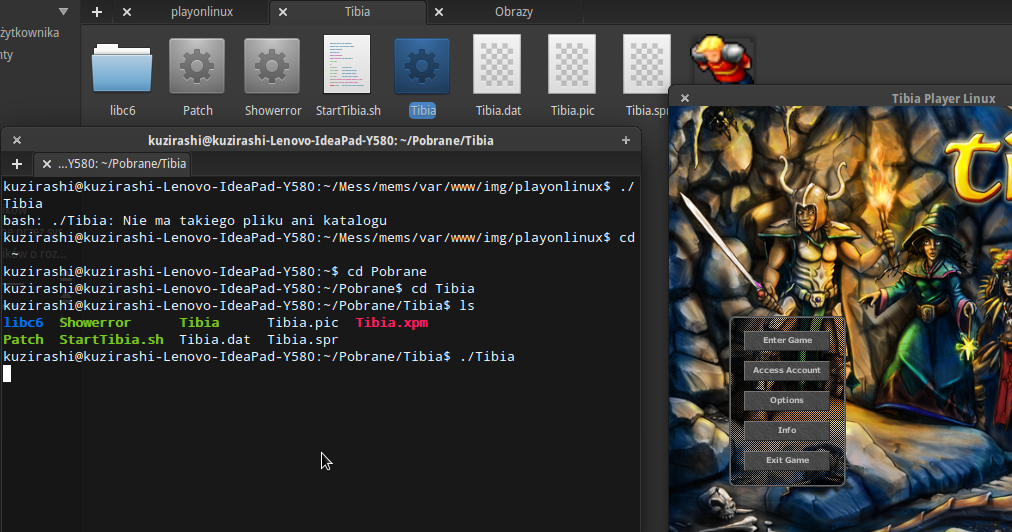Select the Showerror executable icon
The image size is (1012, 532).
[x=272, y=66]
